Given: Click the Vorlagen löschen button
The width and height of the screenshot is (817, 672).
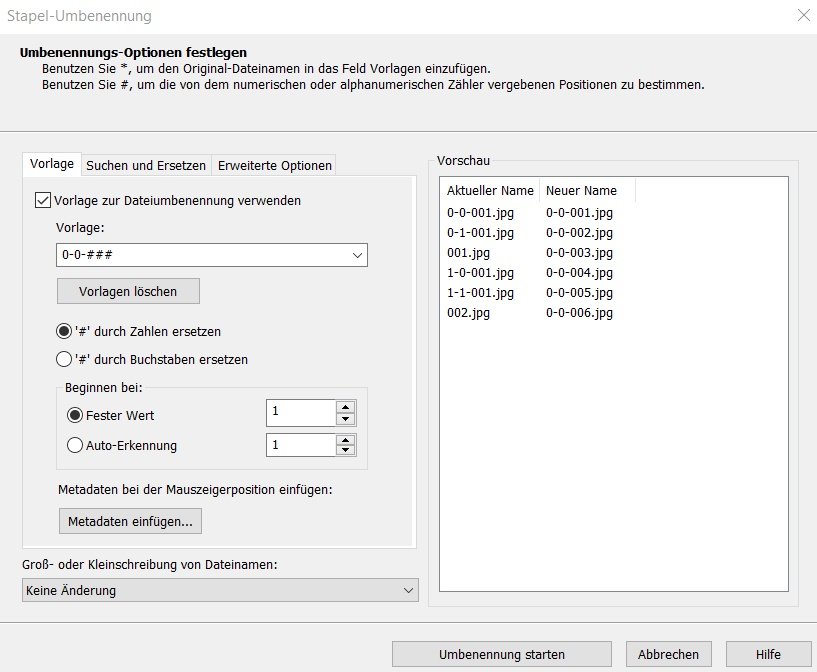Looking at the screenshot, I should coord(128,291).
